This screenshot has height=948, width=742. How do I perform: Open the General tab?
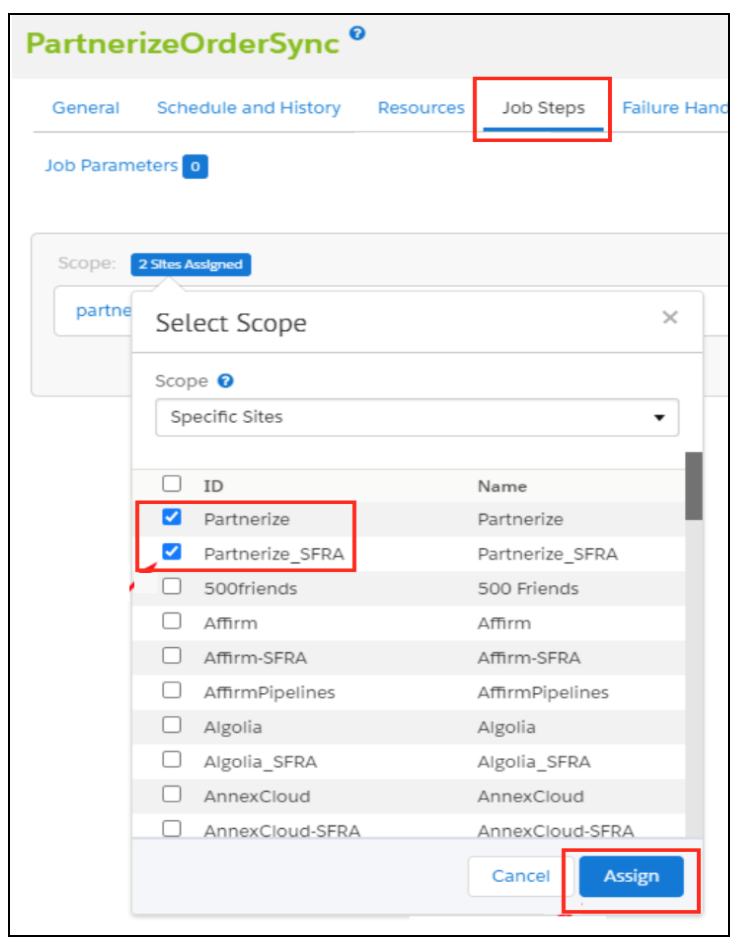point(86,108)
